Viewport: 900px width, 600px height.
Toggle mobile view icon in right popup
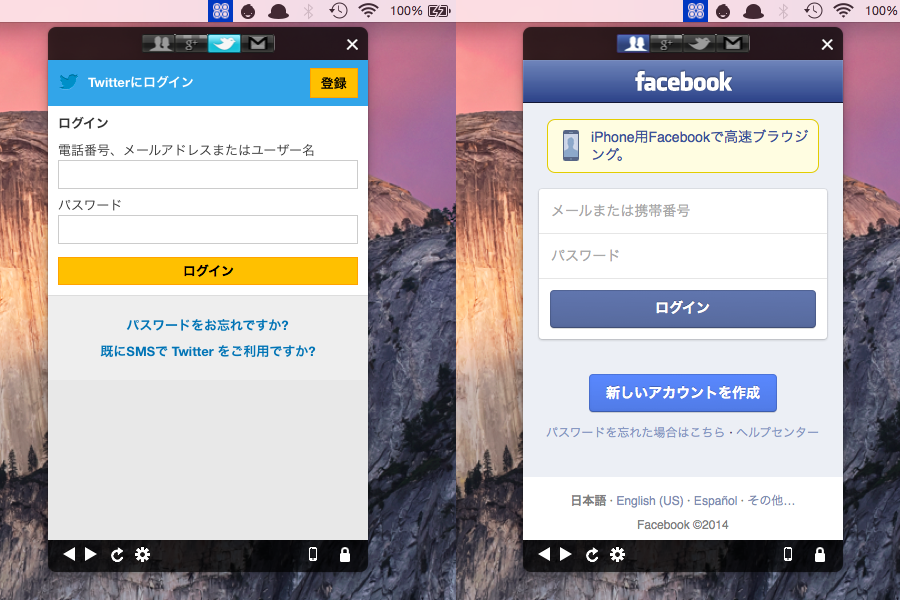pyautogui.click(x=788, y=554)
